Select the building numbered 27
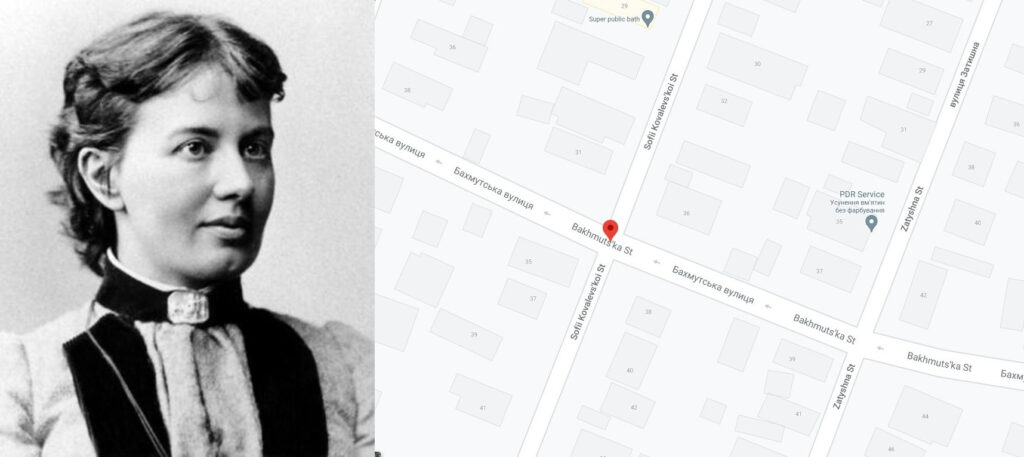The image size is (1024, 457). point(929,24)
